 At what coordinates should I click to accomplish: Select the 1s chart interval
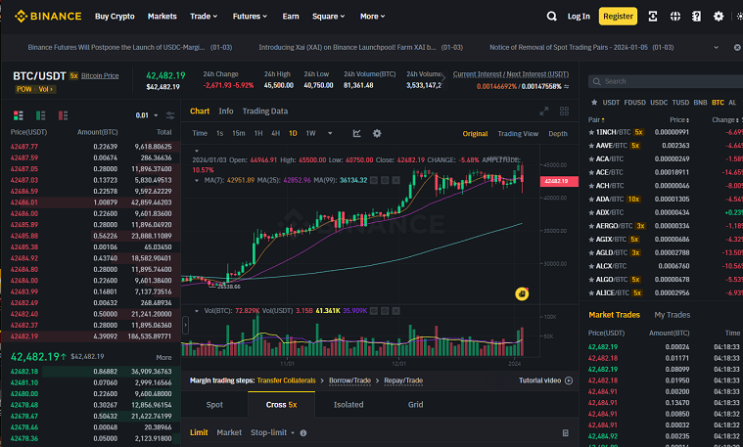click(219, 133)
